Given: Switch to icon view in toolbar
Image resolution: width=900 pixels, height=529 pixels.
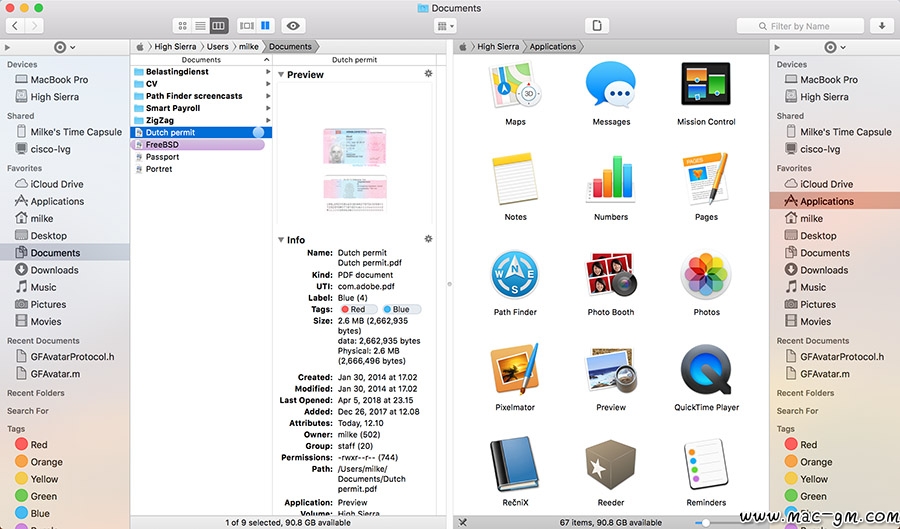Looking at the screenshot, I should pyautogui.click(x=182, y=26).
